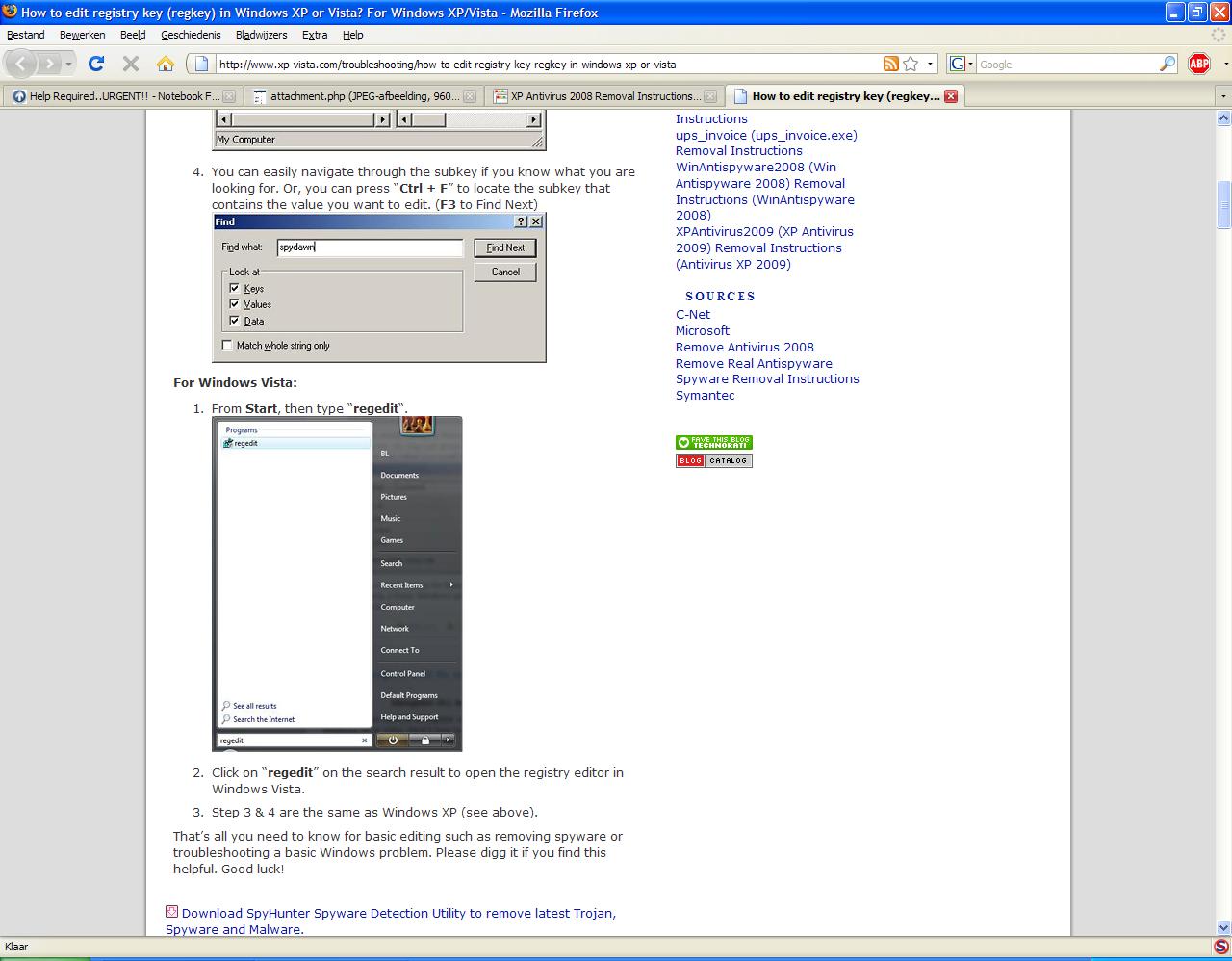The image size is (1232, 961).
Task: Click the address bar URL field
Action: tap(549, 65)
